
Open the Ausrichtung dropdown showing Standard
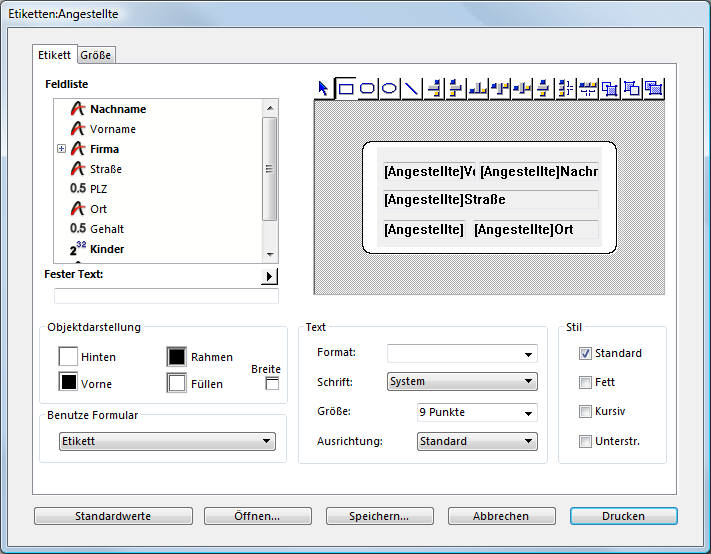477,441
